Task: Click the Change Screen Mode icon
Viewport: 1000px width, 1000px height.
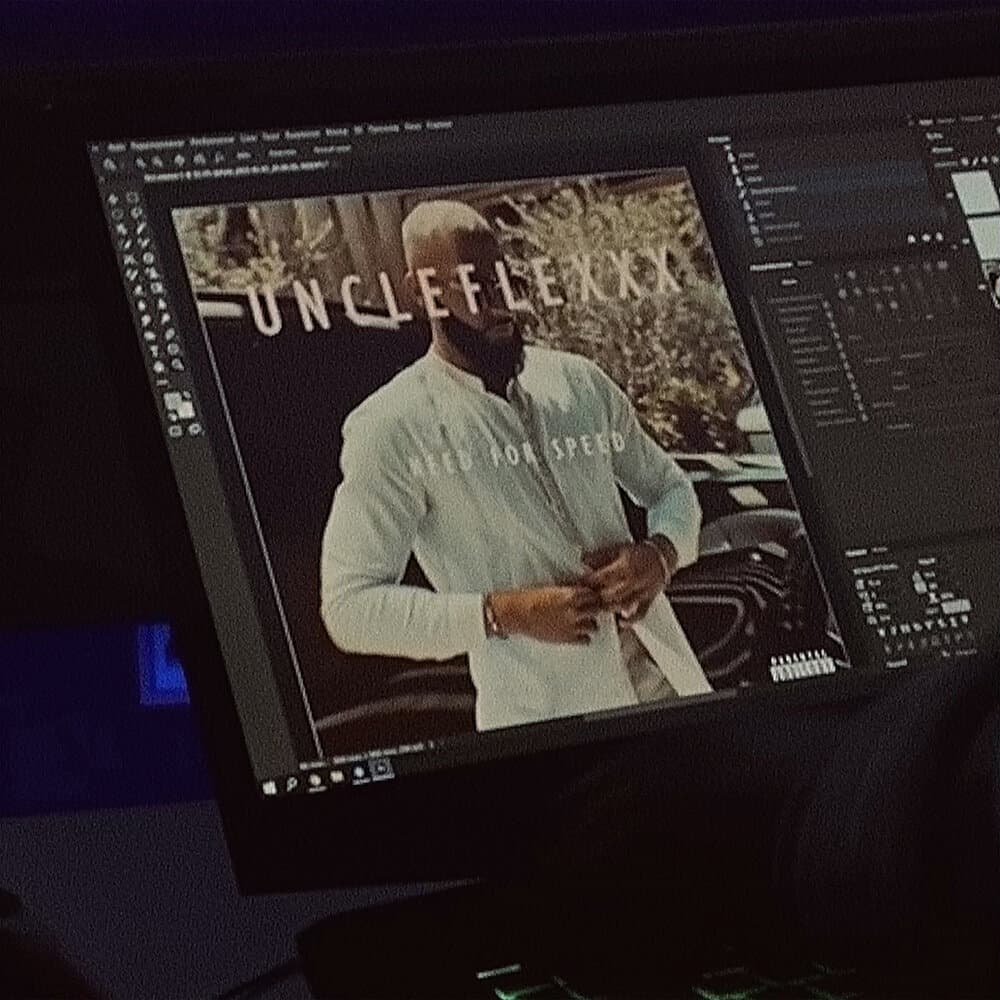Action: click(x=194, y=428)
